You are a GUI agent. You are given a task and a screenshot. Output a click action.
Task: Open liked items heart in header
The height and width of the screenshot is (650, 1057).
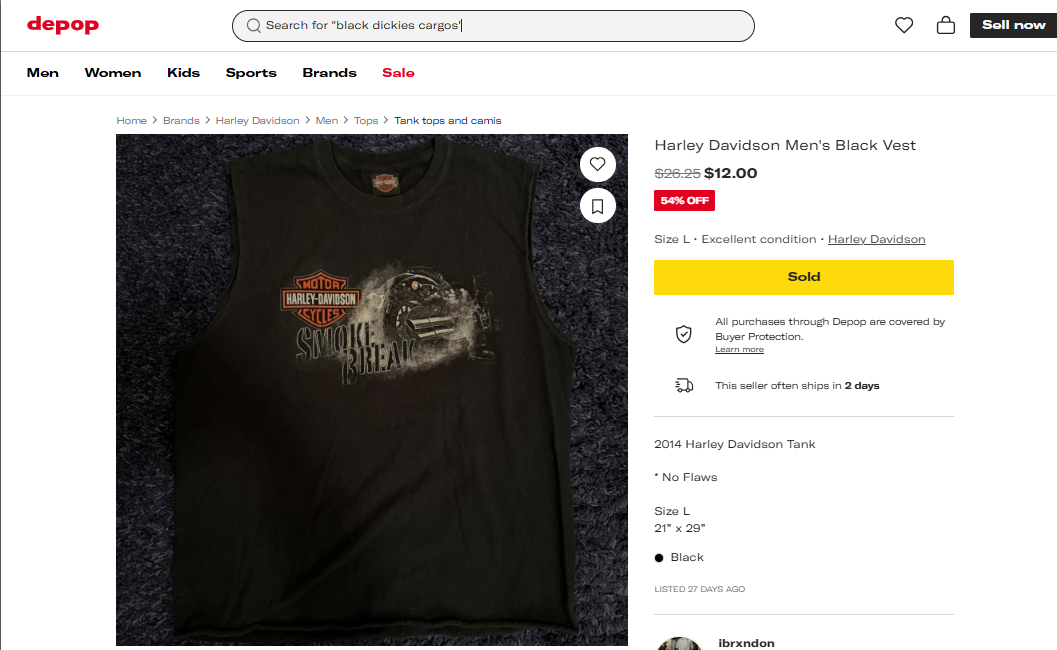904,25
